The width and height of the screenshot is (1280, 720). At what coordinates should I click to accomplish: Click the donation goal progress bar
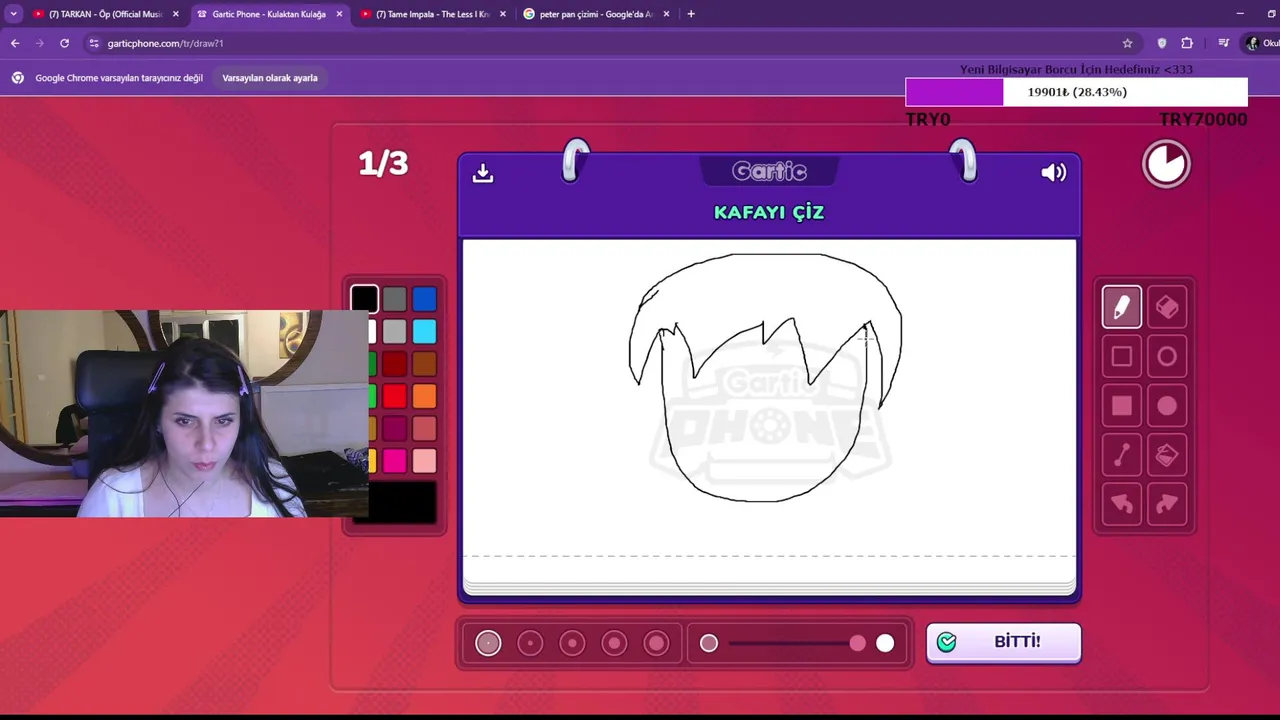pos(1076,92)
